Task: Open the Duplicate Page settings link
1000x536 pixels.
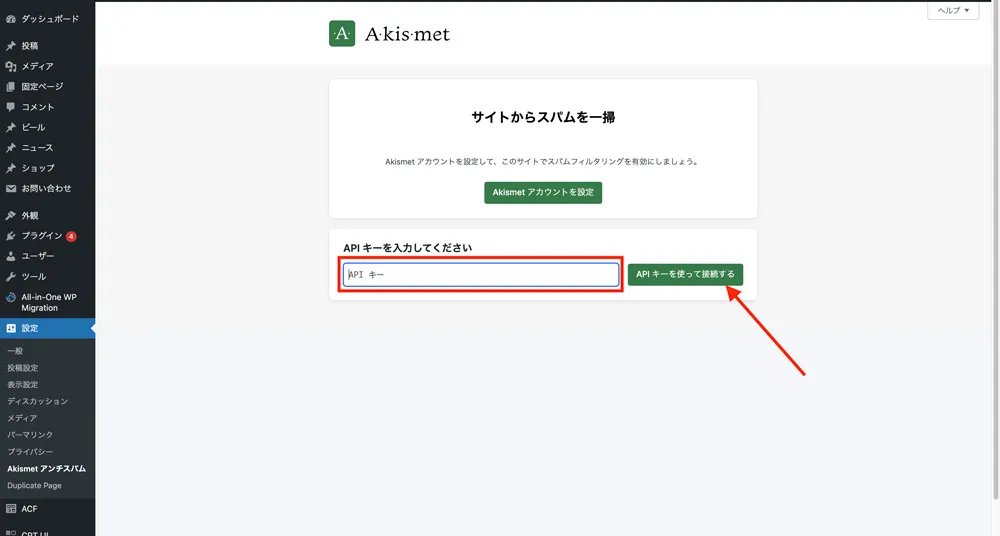Action: click(34, 486)
